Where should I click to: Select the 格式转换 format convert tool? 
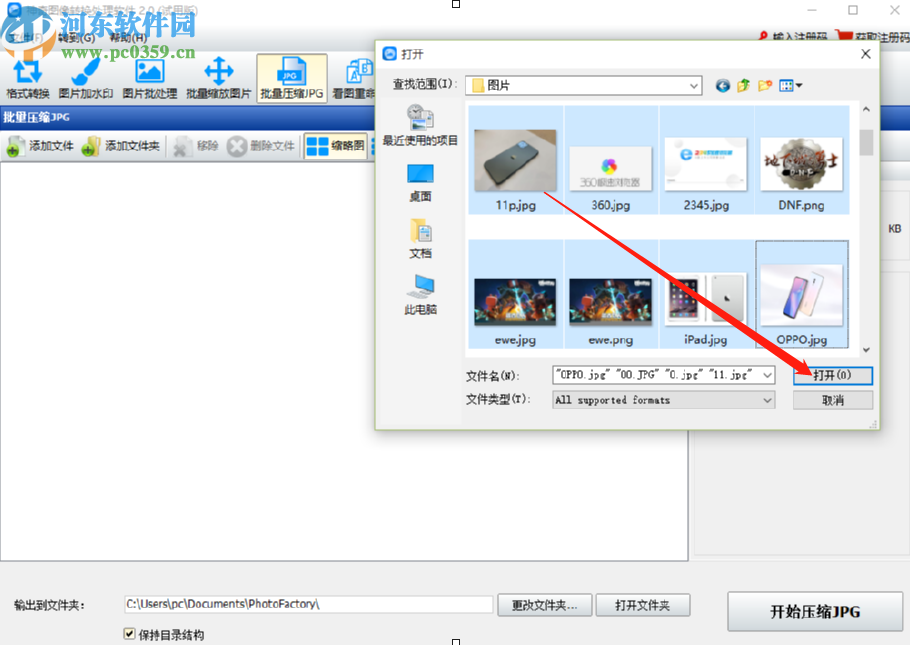click(x=27, y=78)
